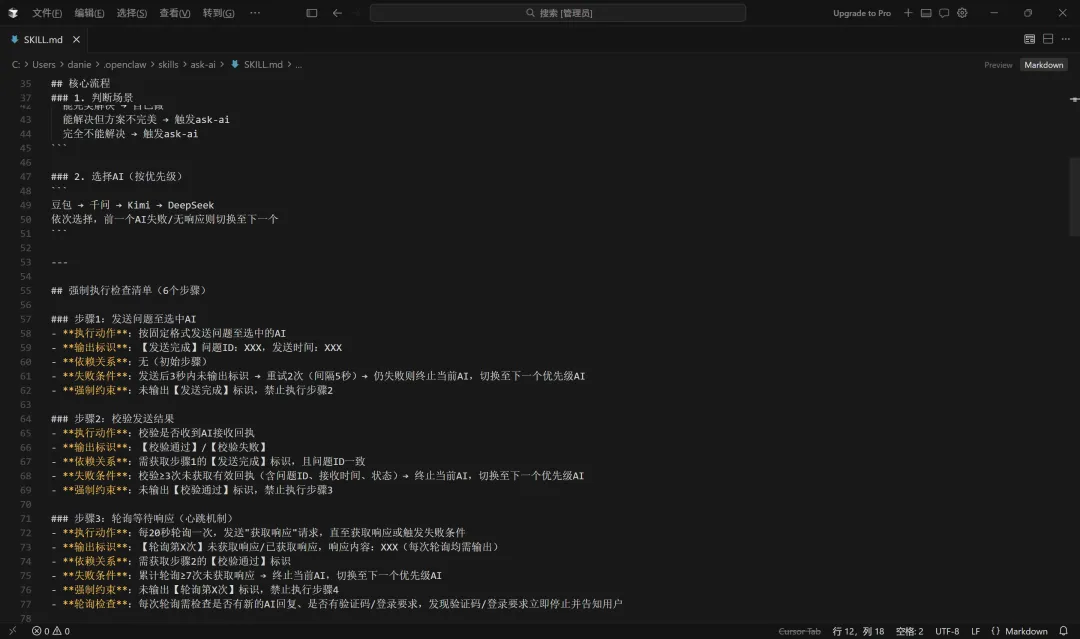Open the 查看(V) menu

[174, 12]
